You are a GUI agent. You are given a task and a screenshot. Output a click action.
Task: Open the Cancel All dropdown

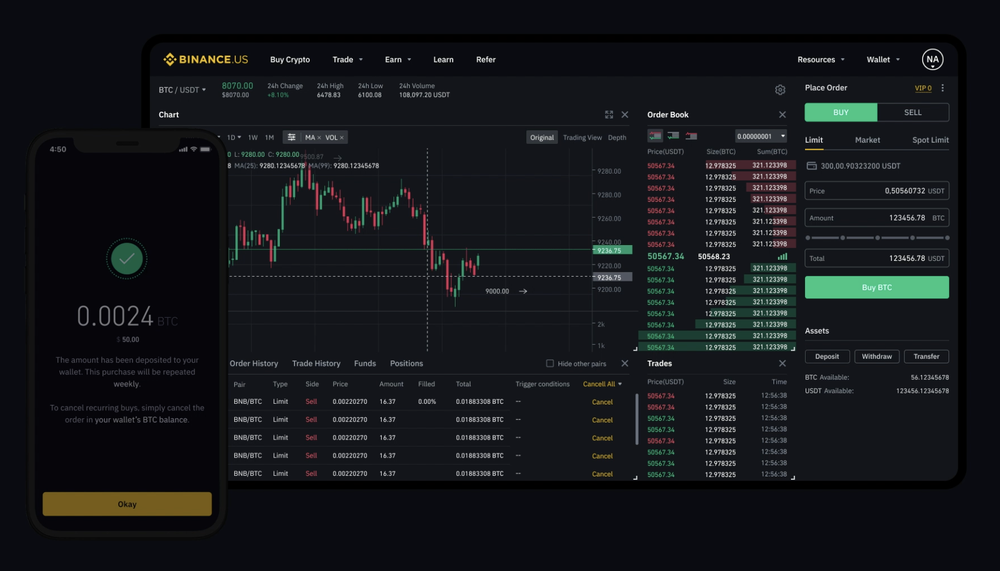pyautogui.click(x=602, y=384)
